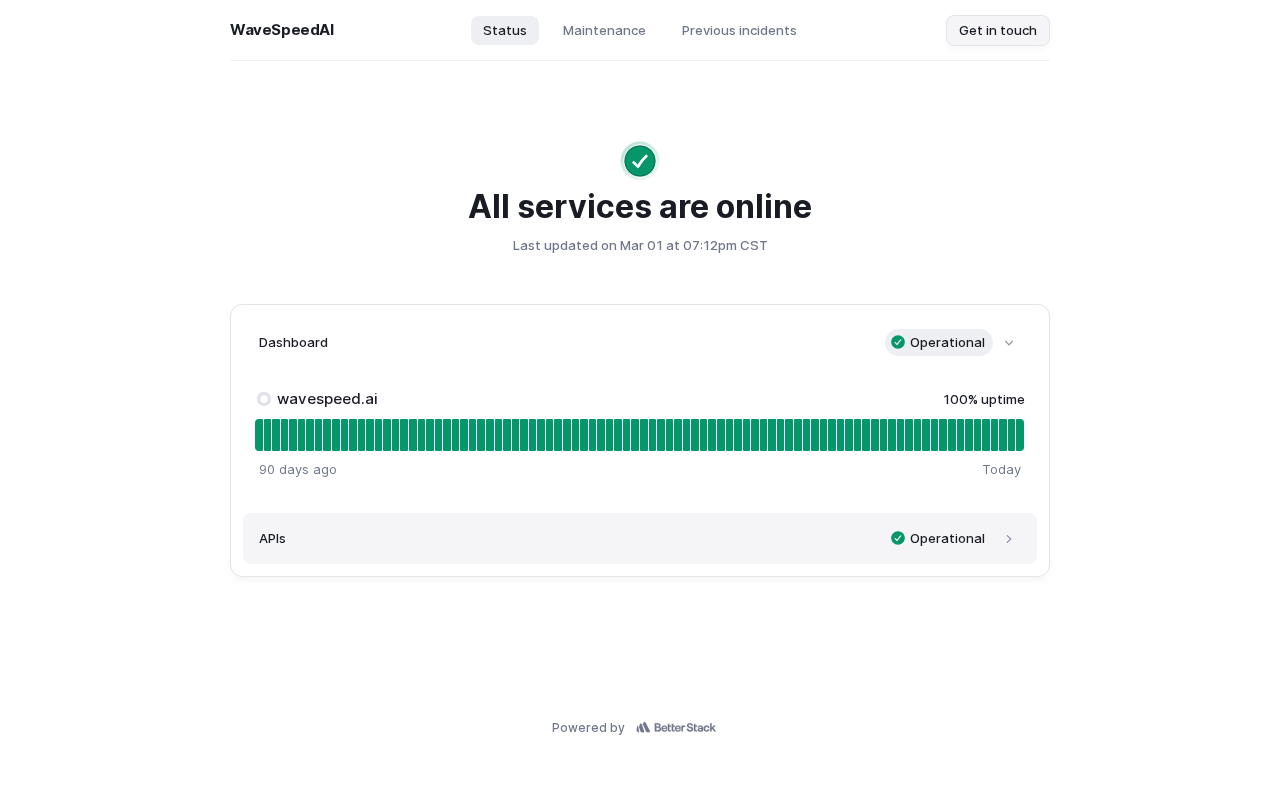
Task: Collapse the Dashboard section chevron
Action: [x=1009, y=343]
